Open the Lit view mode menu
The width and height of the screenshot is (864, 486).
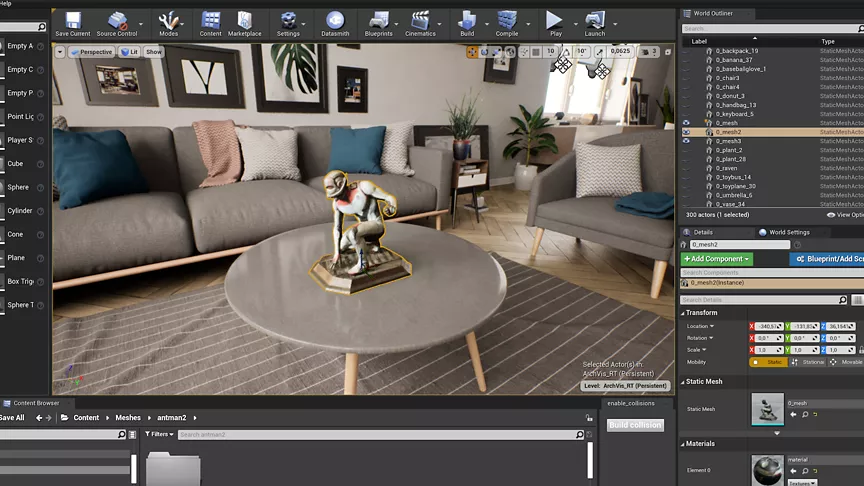click(x=129, y=52)
